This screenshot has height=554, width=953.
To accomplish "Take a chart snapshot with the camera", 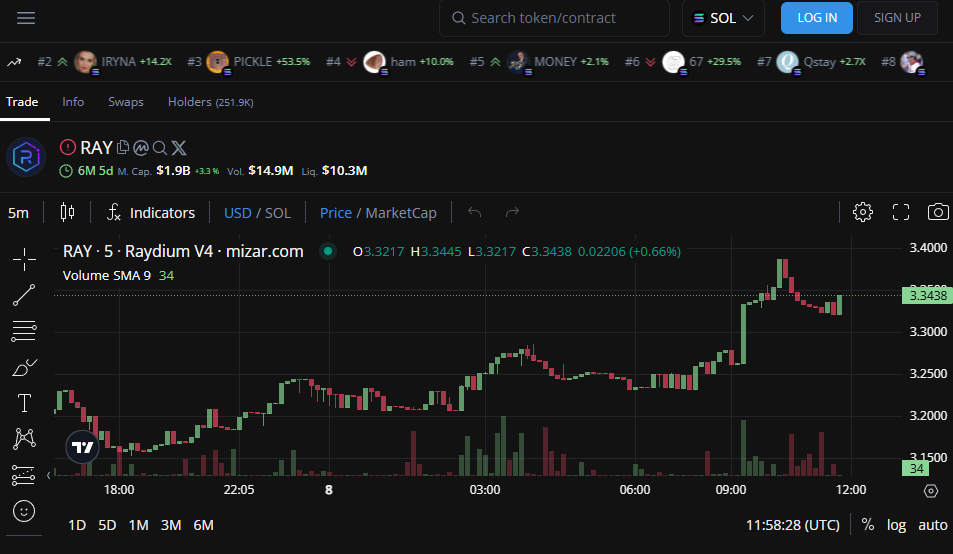I will [x=938, y=212].
